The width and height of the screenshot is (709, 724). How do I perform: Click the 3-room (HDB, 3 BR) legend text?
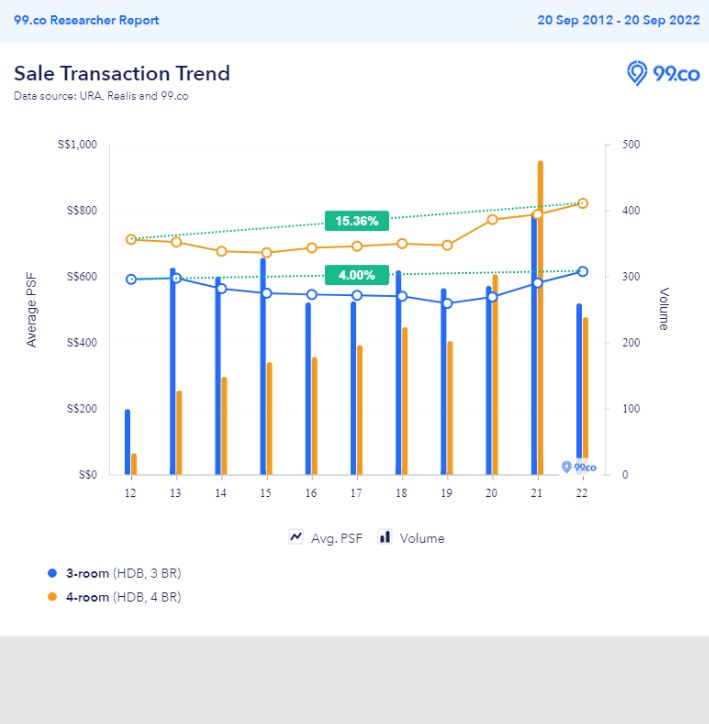[x=123, y=573]
